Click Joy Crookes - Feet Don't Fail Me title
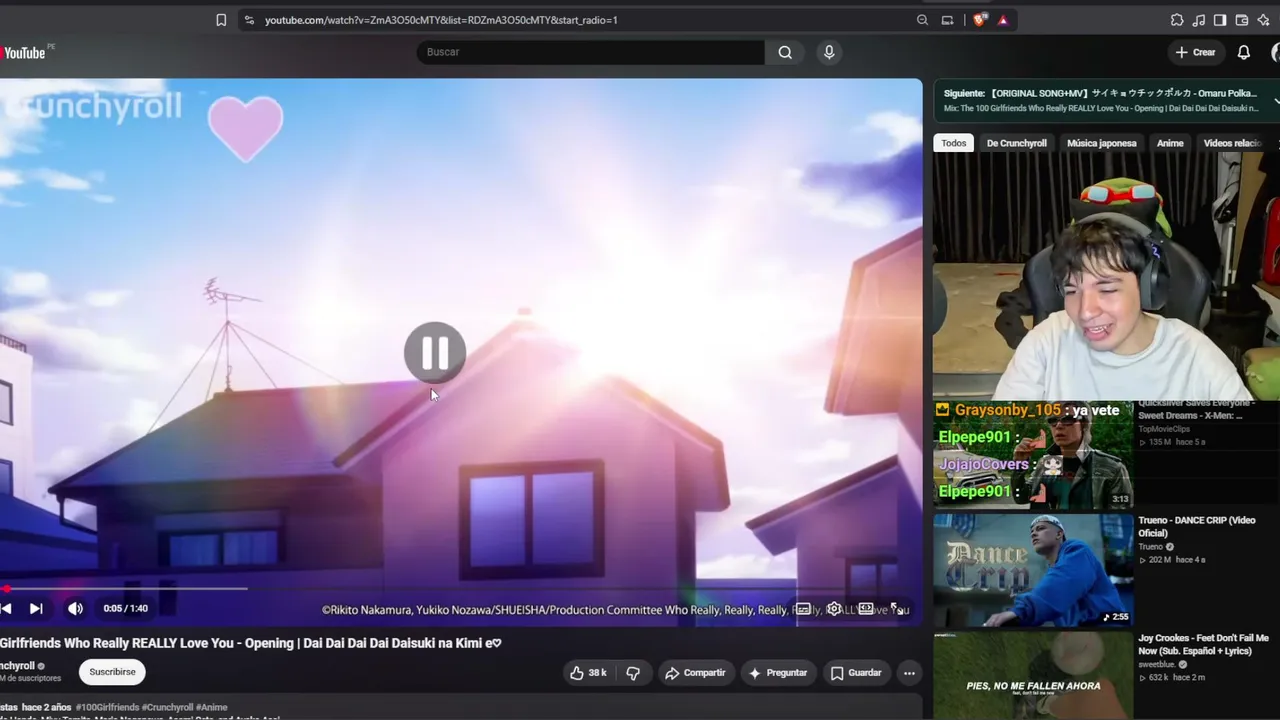Image resolution: width=1280 pixels, height=720 pixels. 1203,644
